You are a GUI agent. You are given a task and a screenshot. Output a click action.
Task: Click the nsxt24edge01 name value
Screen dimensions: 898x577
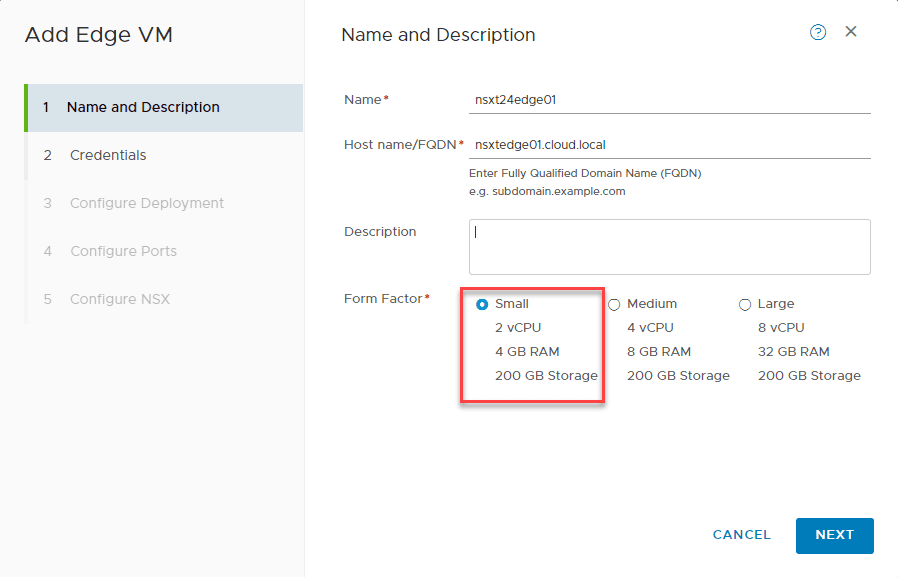[x=513, y=99]
